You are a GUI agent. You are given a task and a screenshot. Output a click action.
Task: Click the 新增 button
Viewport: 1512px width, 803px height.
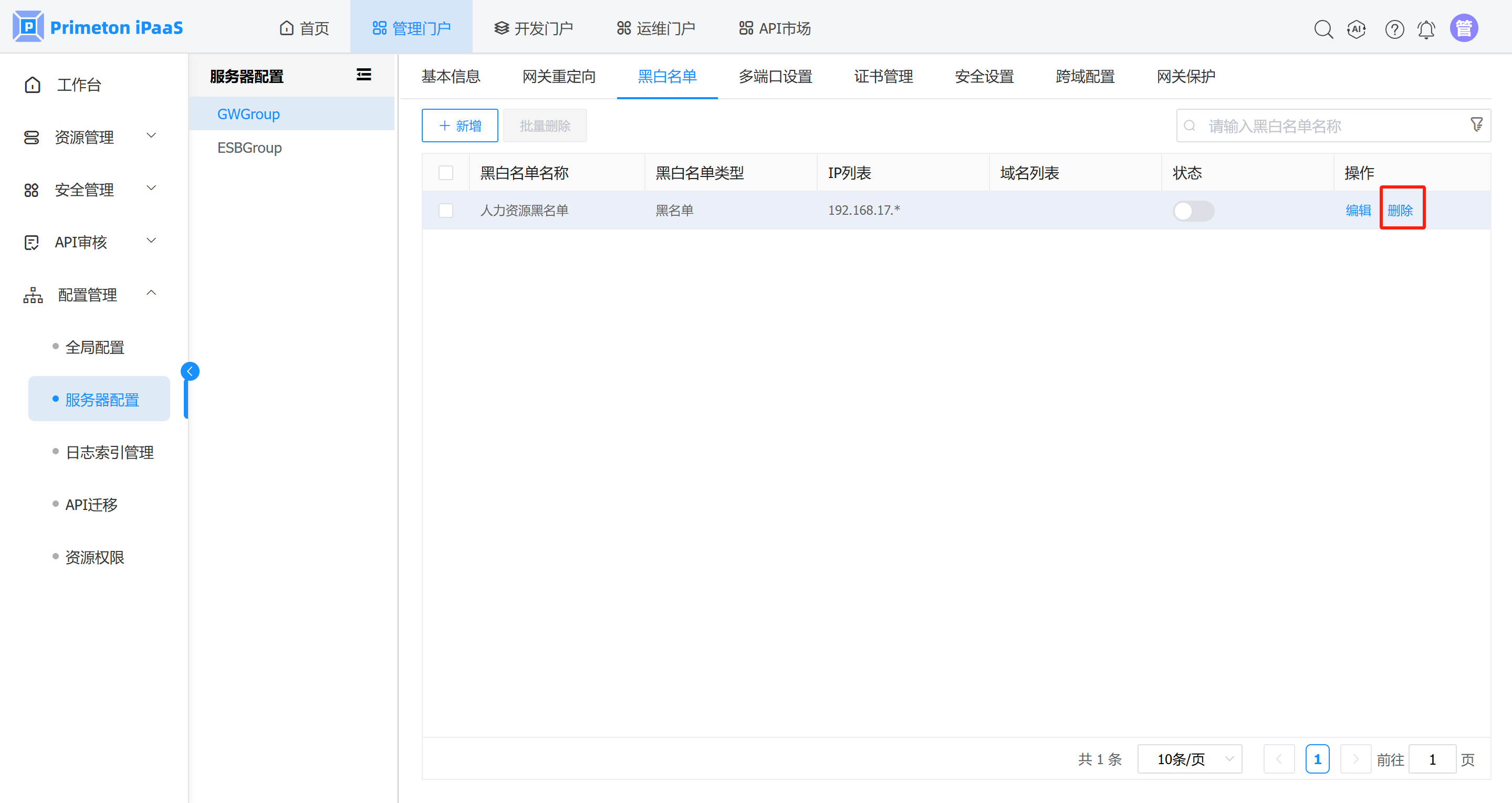point(460,126)
